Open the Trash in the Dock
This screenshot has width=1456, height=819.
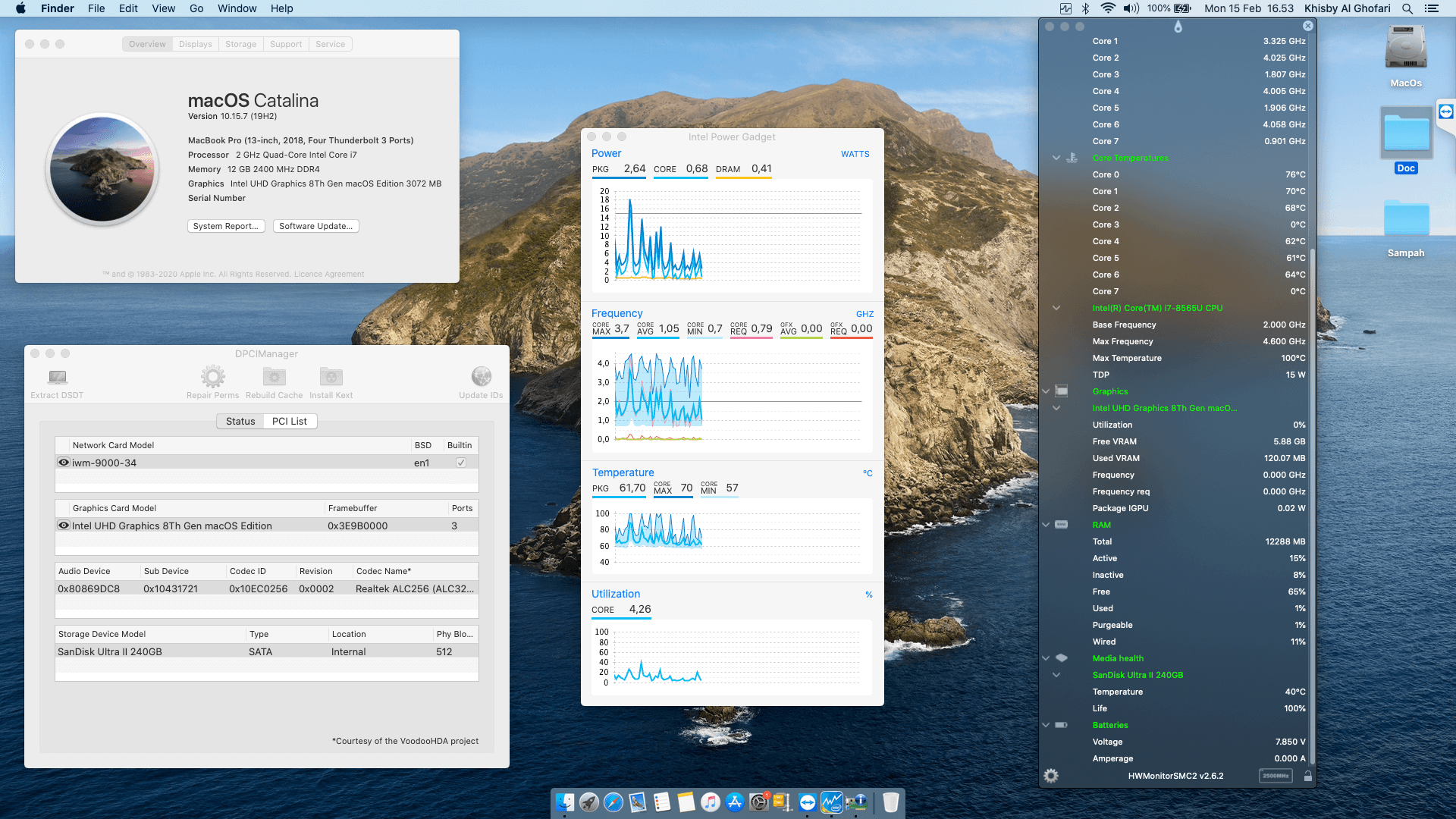(x=891, y=802)
